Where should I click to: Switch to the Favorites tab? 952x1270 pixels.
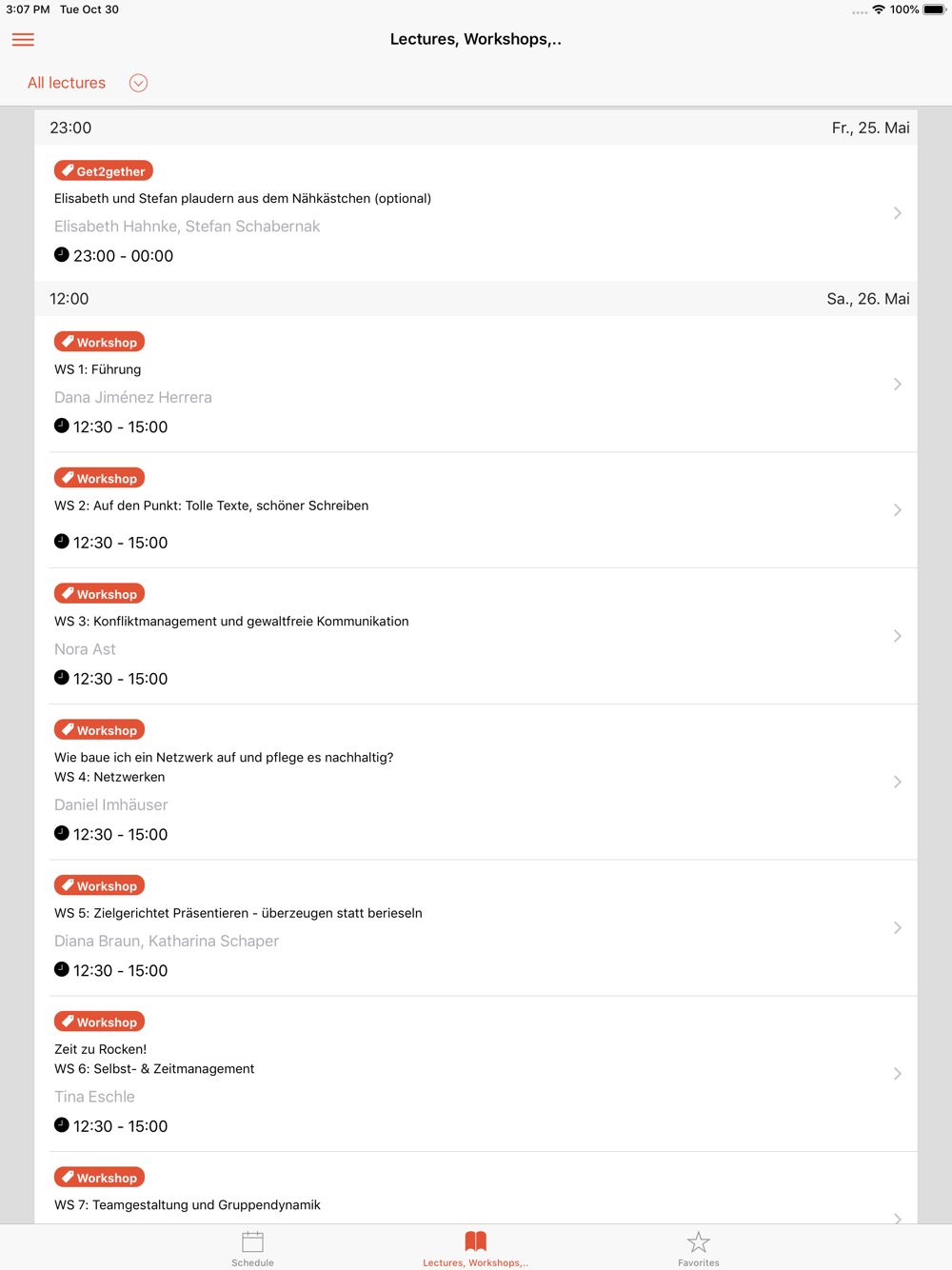coord(699,1248)
